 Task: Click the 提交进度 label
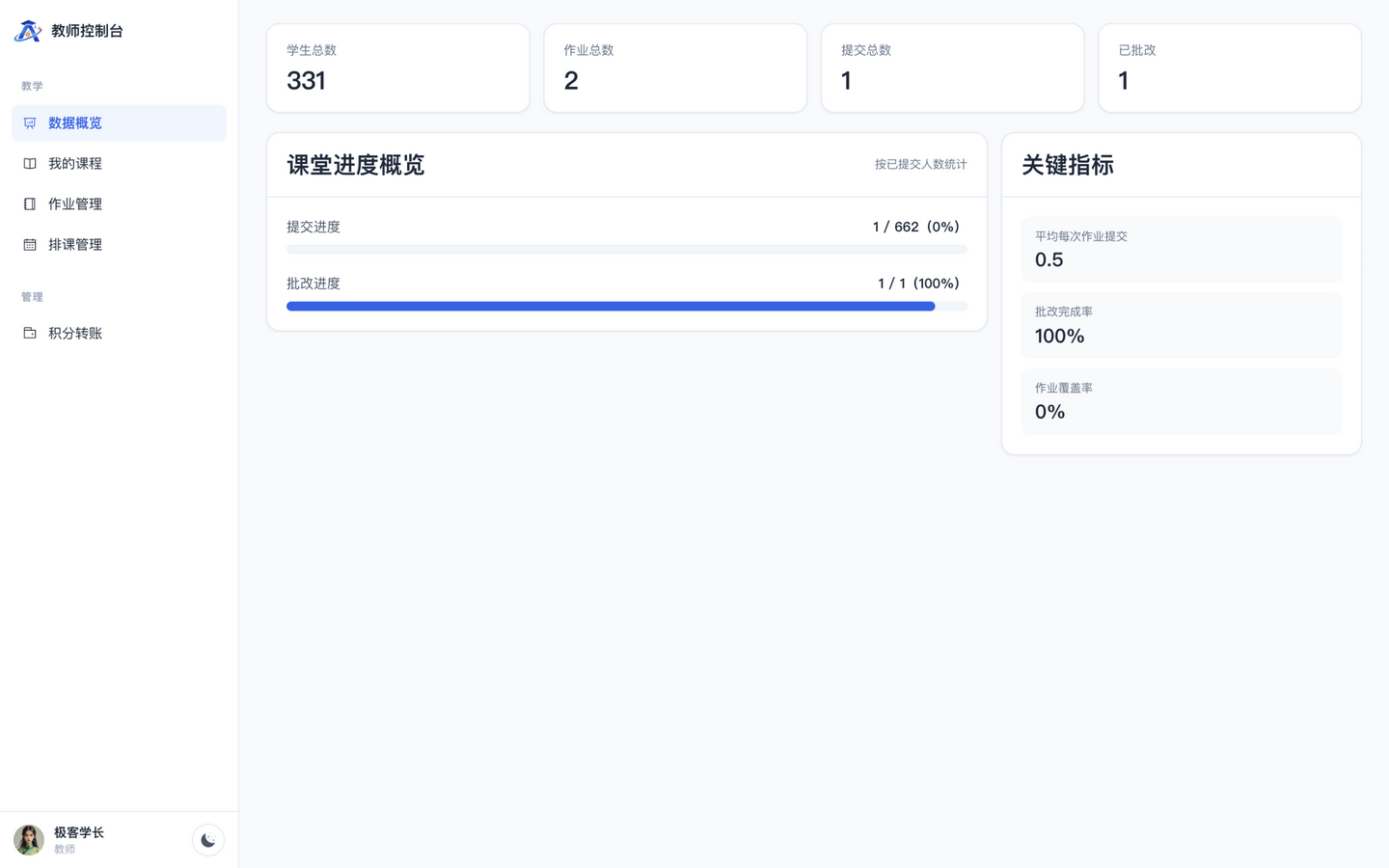(313, 228)
